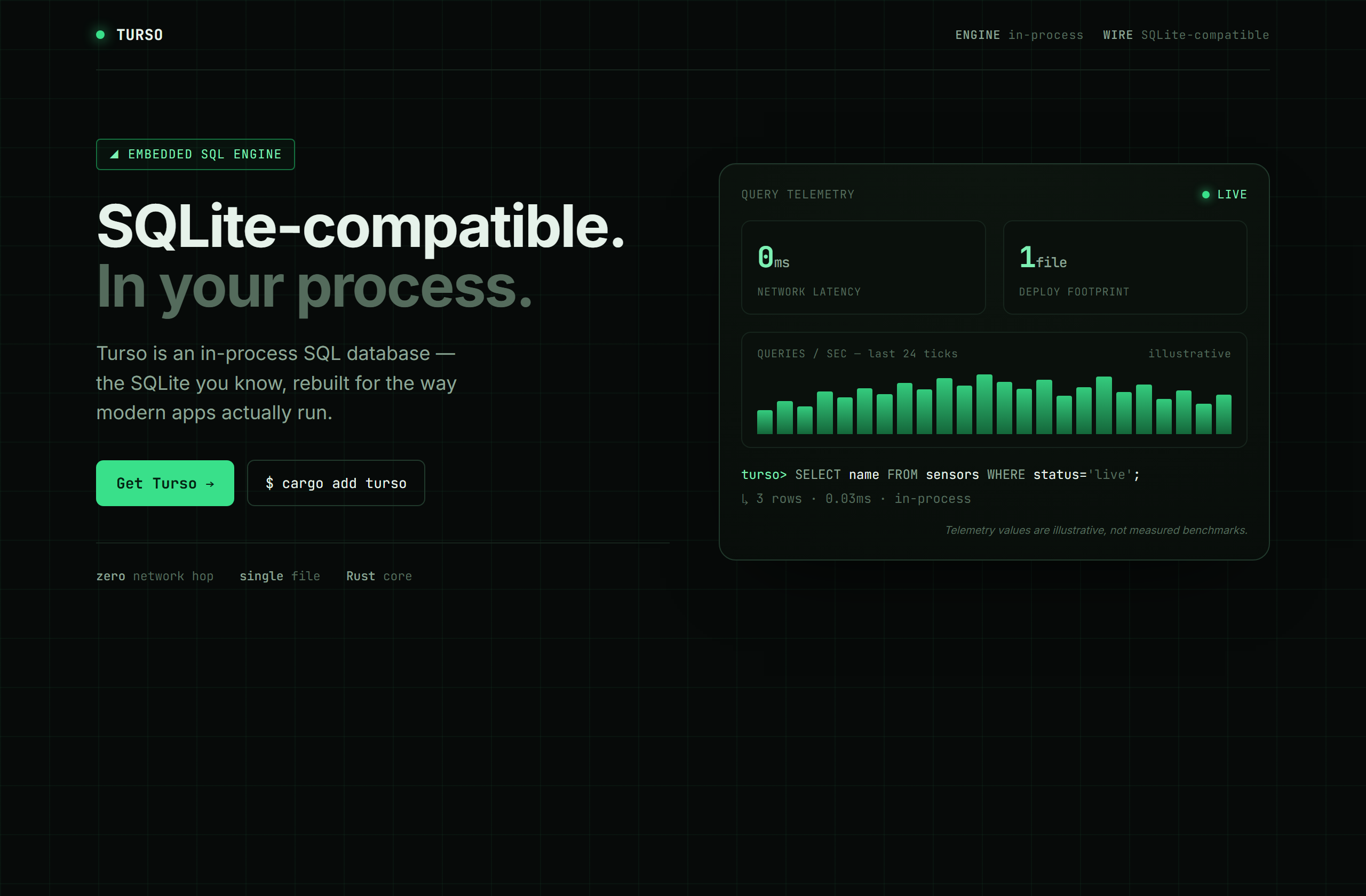Click the triangle icon in Embedded SQL Engine badge

[x=114, y=154]
